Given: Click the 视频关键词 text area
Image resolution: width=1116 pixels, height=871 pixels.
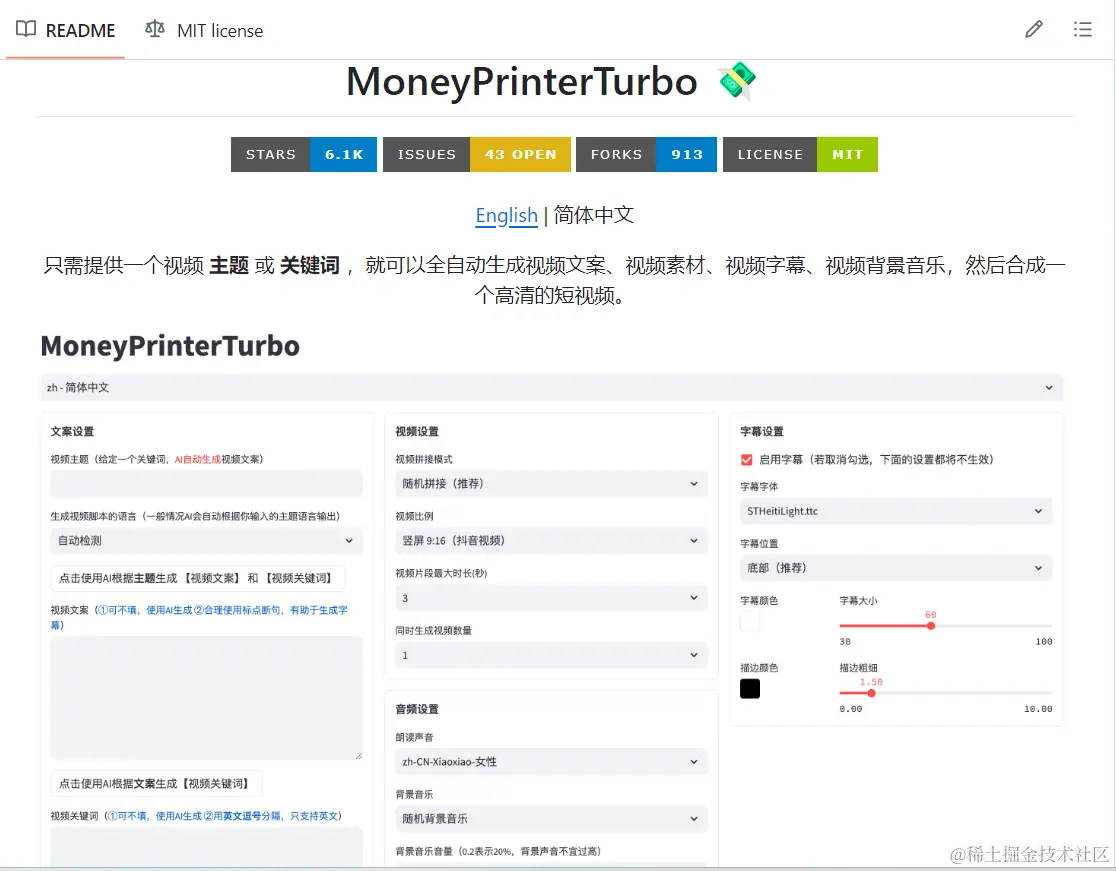Looking at the screenshot, I should click(x=206, y=847).
